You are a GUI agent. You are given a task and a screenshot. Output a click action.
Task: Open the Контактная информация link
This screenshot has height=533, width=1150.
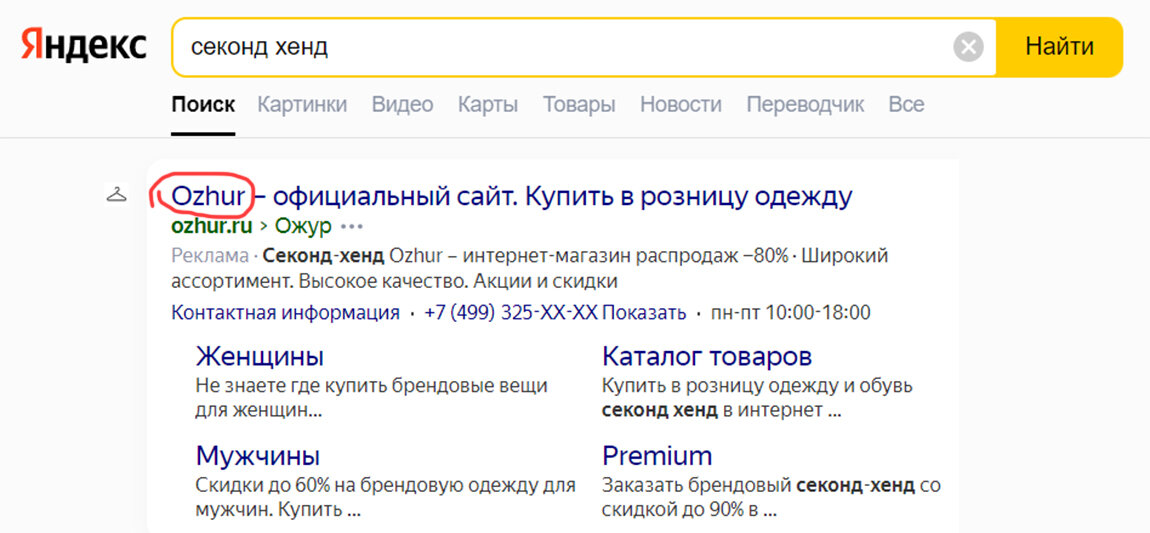(x=285, y=313)
